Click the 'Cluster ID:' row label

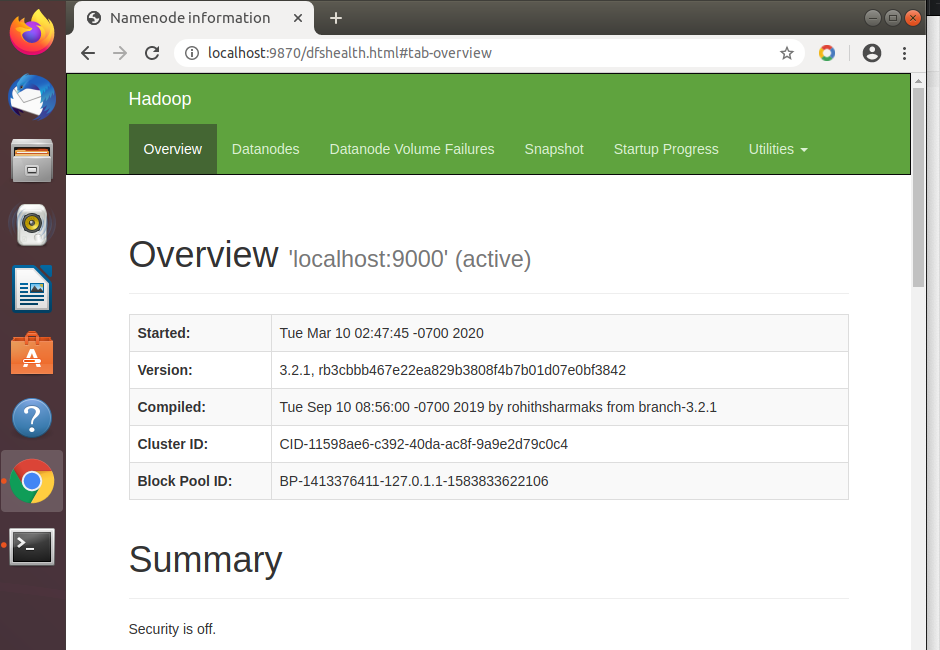click(x=173, y=444)
